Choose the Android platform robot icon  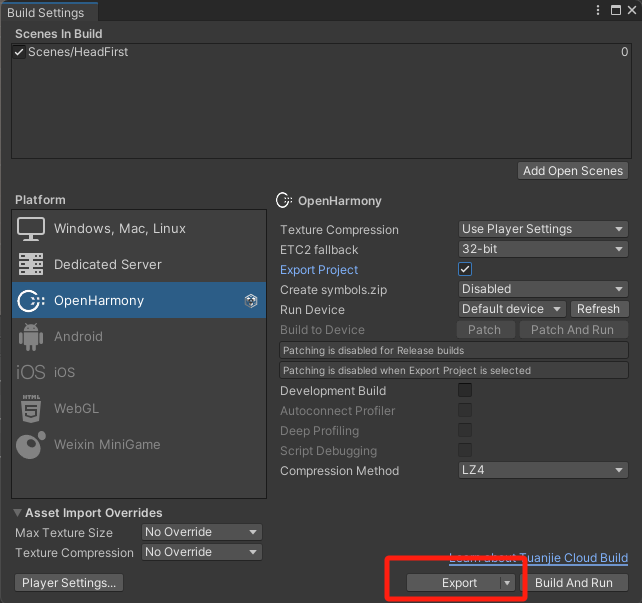[31, 337]
